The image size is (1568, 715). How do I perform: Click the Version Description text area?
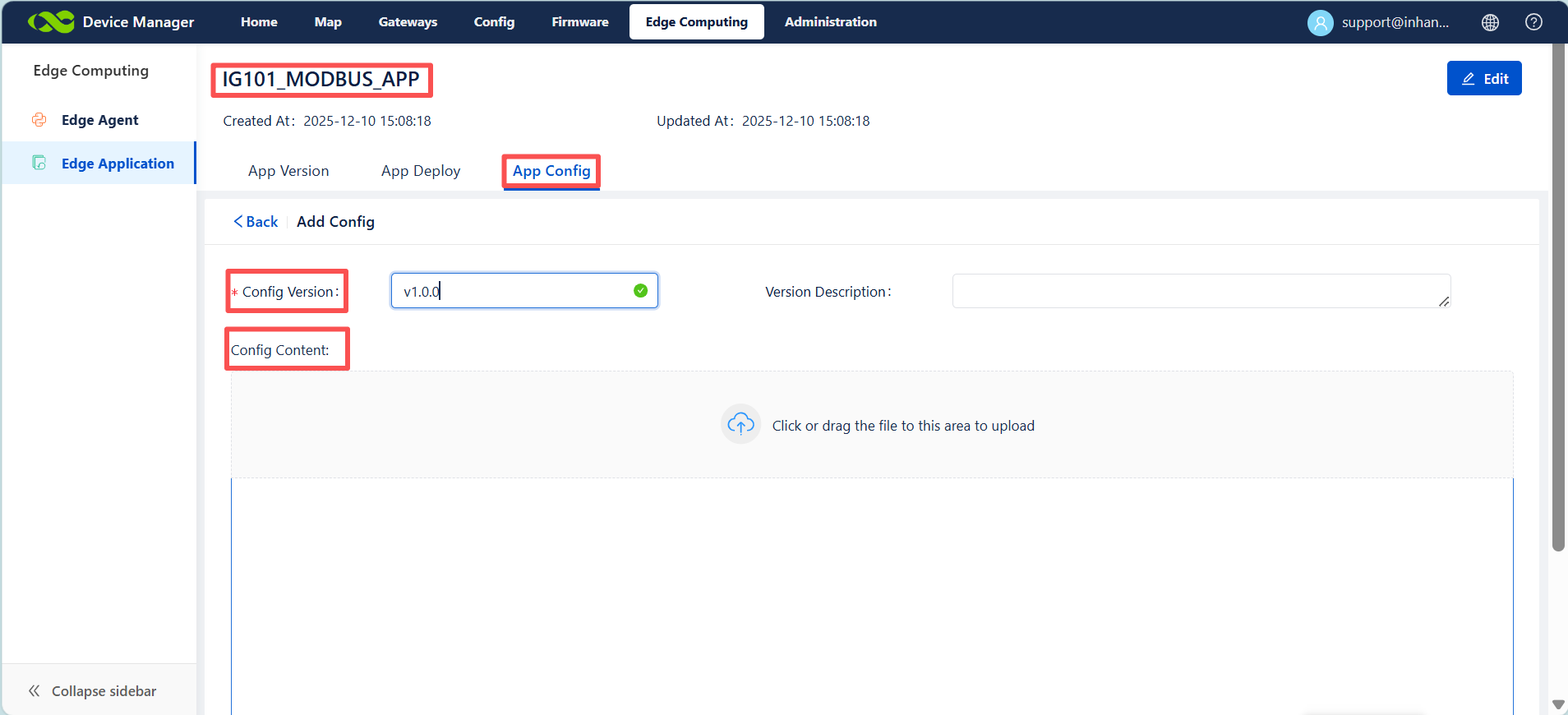coord(1201,291)
